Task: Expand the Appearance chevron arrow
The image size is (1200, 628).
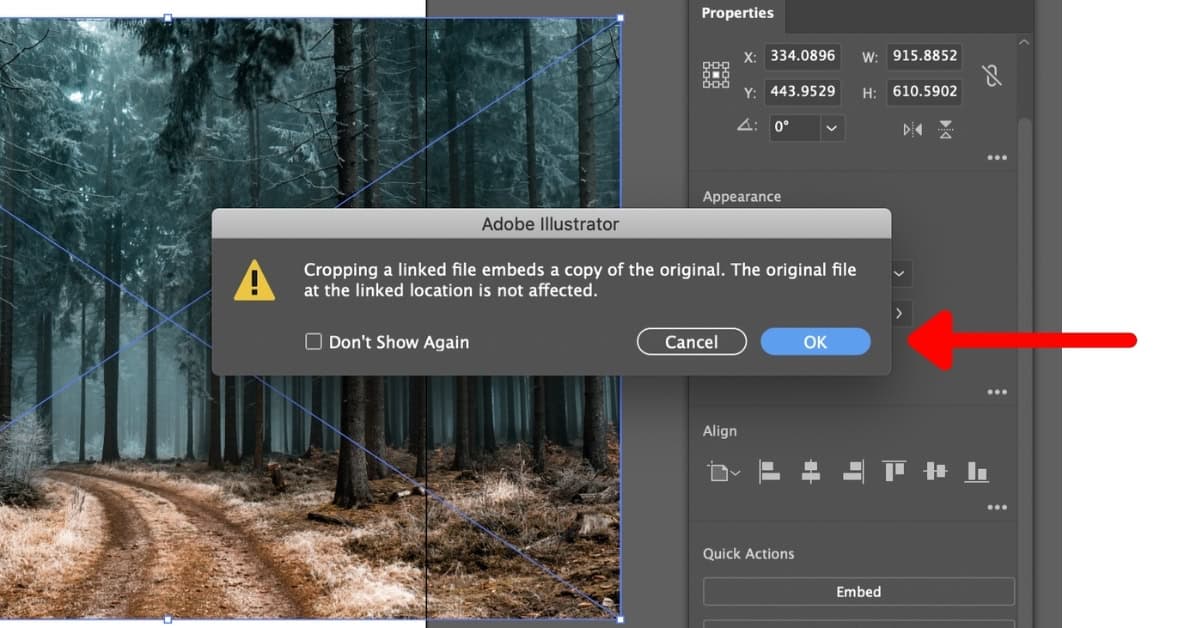Action: [x=898, y=313]
